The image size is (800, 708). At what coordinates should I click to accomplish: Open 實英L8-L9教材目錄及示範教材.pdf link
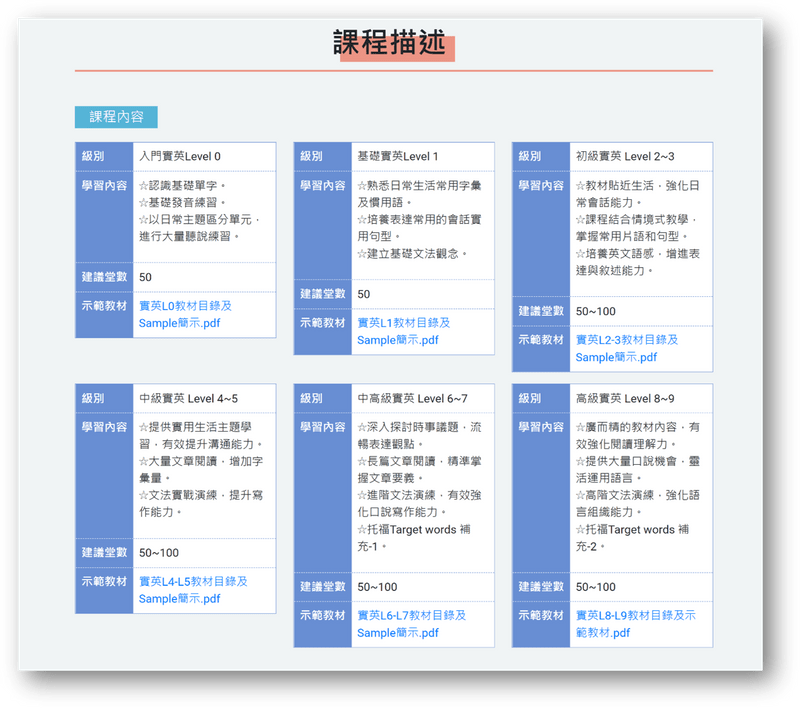(635, 624)
